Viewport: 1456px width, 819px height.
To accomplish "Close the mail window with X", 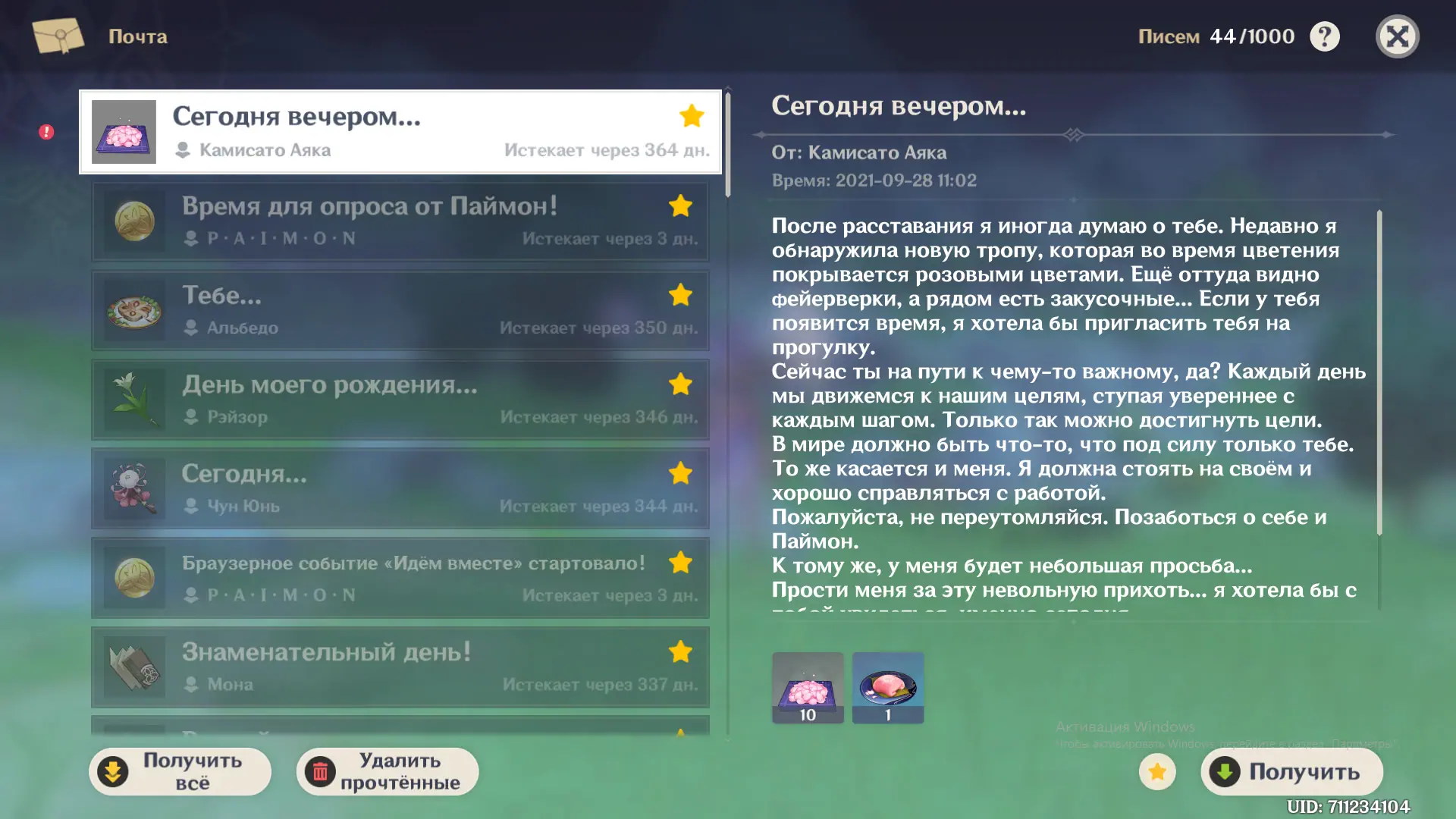I will click(1397, 36).
